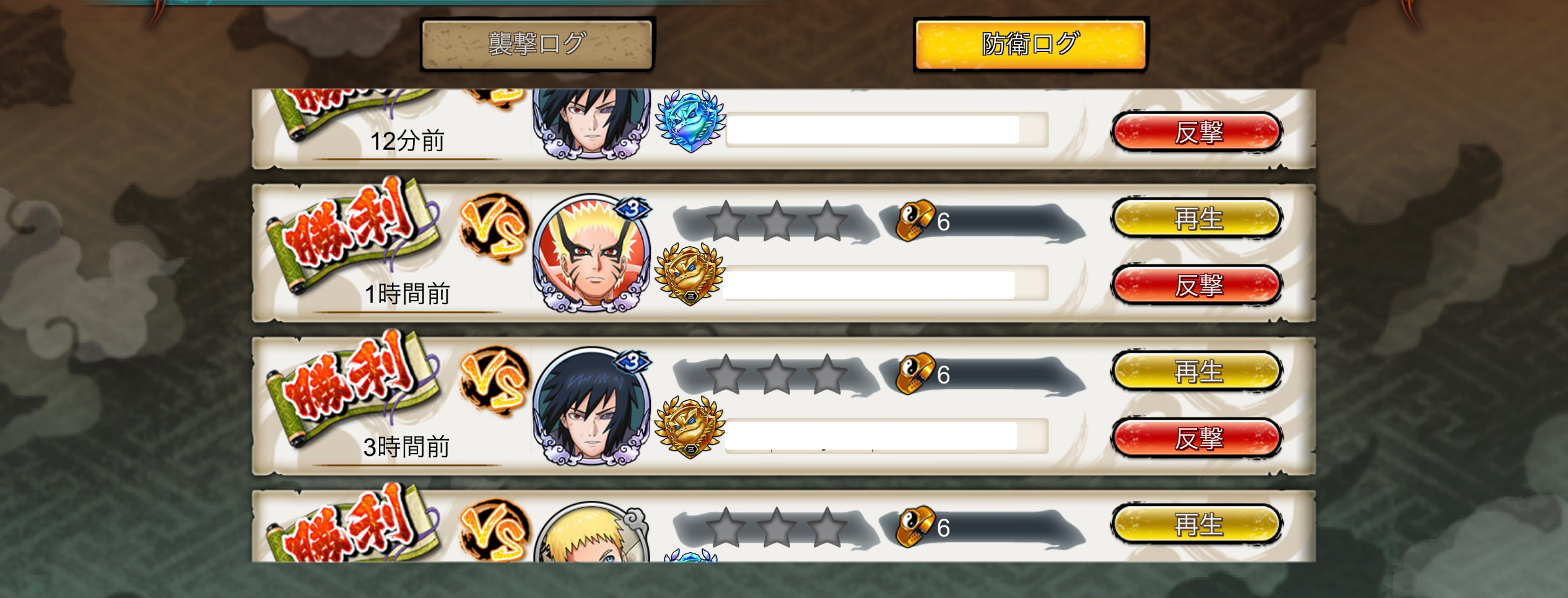
Task: Open the orange-haired Naruto avatar in the 1時間前 entry
Action: 591,254
